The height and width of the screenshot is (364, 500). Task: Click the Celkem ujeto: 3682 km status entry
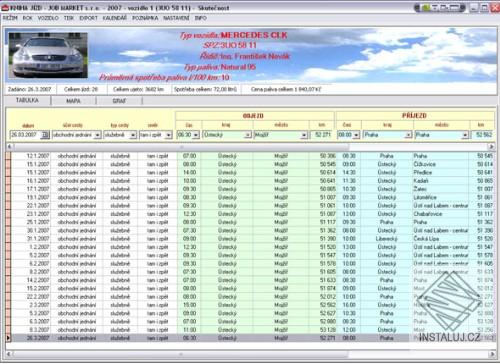[x=138, y=89]
